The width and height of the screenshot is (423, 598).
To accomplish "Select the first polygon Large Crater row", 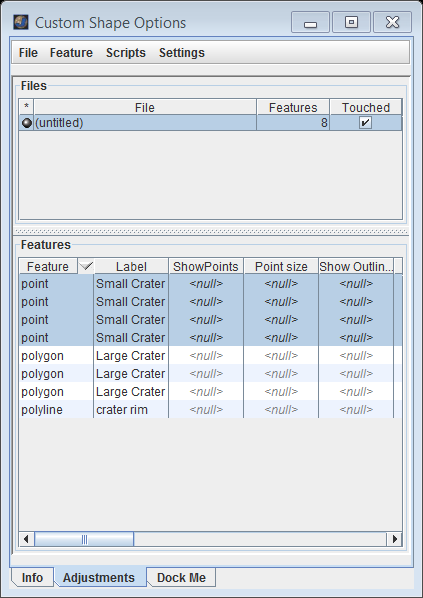I will click(x=210, y=355).
